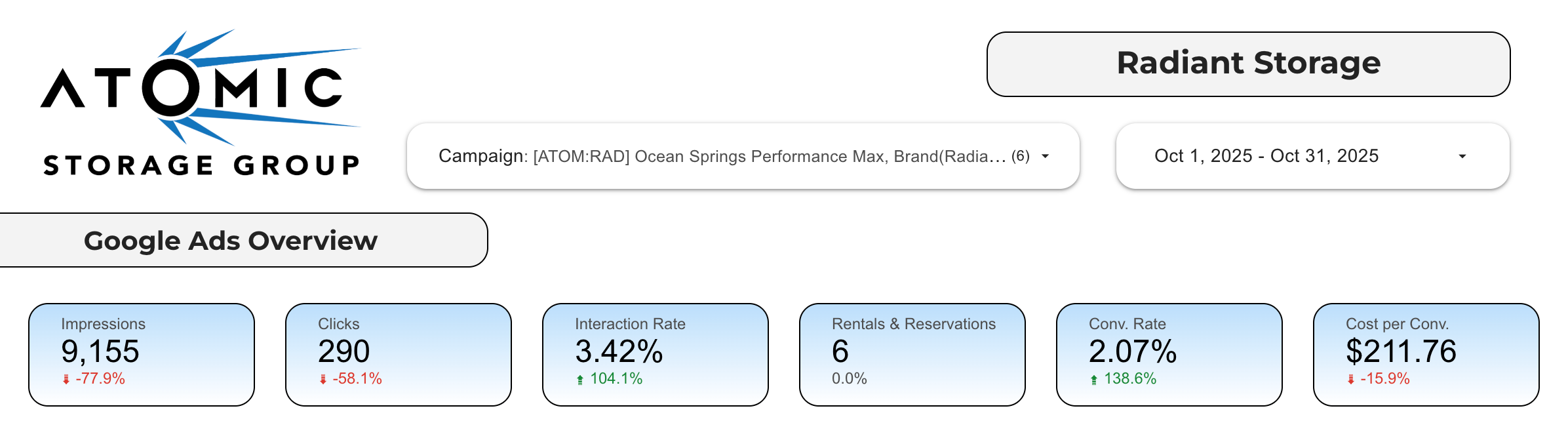Expand the Campaign filter dropdown arrow
Image resolution: width=1568 pixels, height=421 pixels.
[x=1046, y=156]
